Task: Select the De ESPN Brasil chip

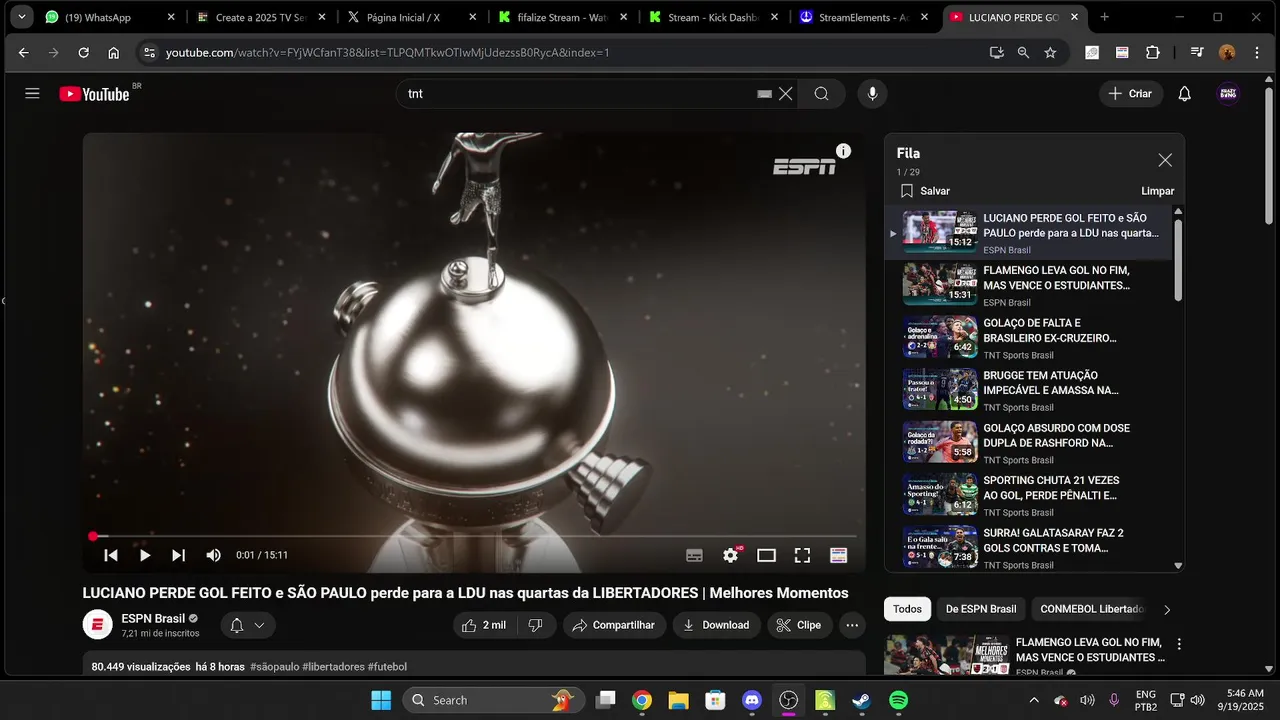Action: click(x=981, y=609)
